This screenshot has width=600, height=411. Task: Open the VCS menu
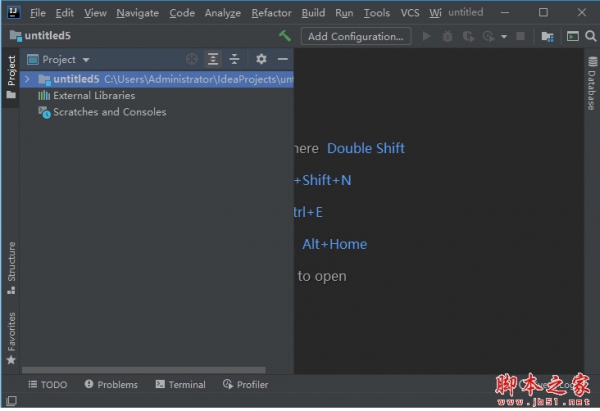coord(410,13)
